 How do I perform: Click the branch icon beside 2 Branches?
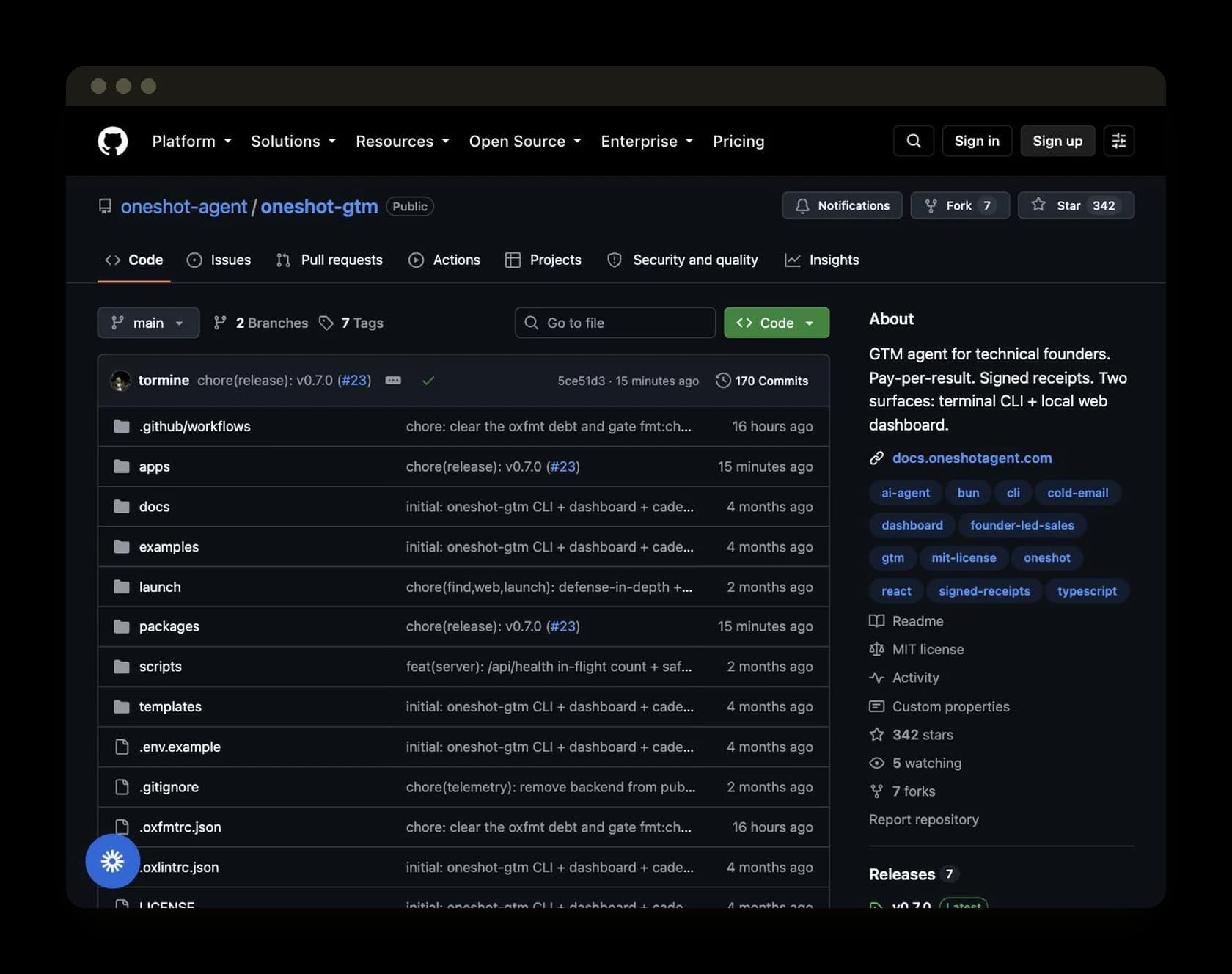click(x=219, y=323)
